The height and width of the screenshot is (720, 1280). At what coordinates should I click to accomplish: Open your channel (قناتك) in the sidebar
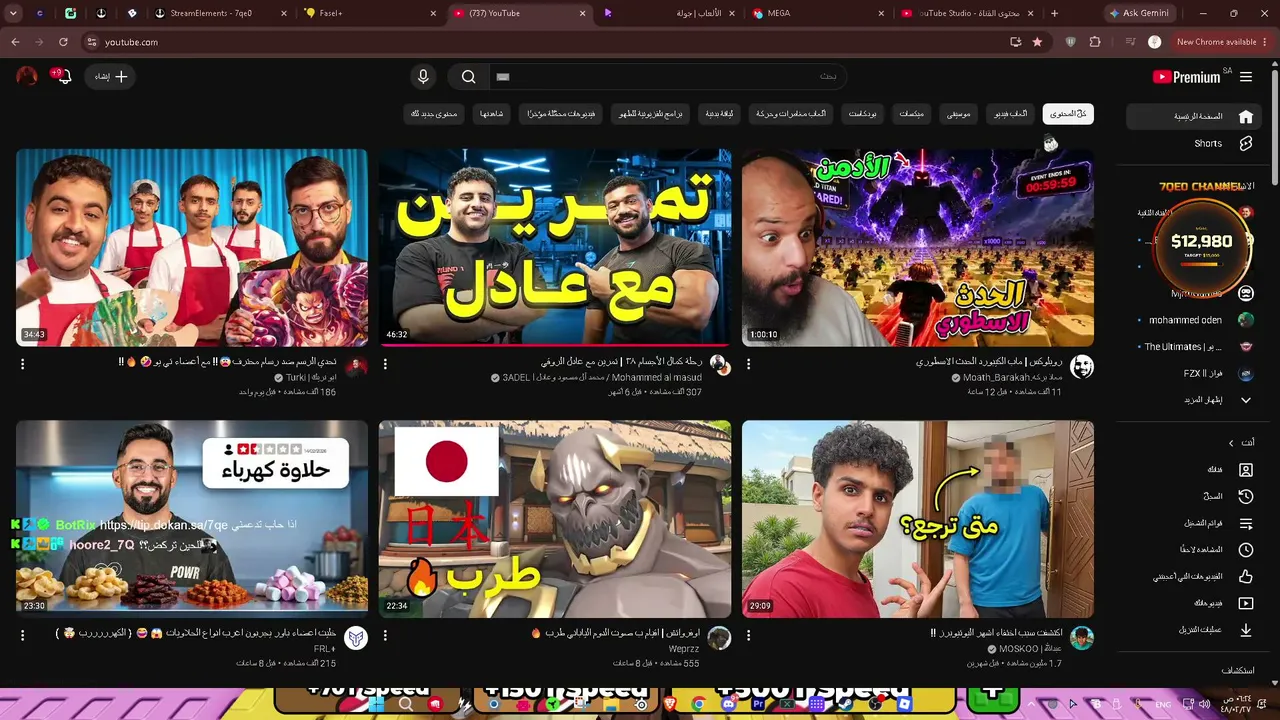pyautogui.click(x=1195, y=470)
